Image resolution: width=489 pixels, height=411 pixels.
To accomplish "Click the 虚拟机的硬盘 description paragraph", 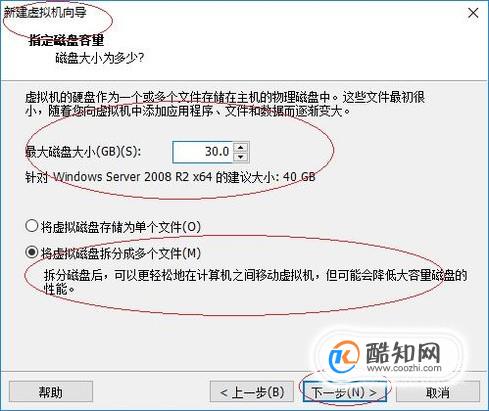I will [225, 104].
